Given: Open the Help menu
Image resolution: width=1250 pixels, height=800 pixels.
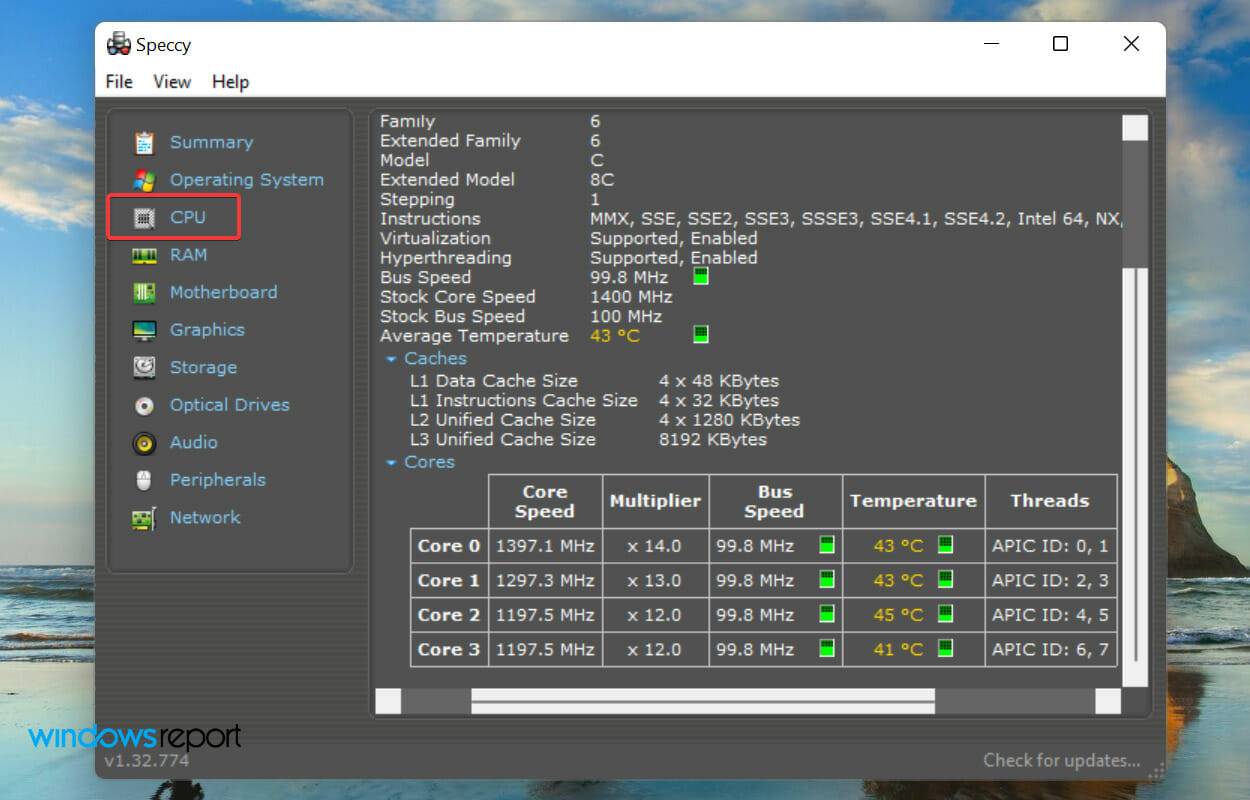Looking at the screenshot, I should 230,82.
